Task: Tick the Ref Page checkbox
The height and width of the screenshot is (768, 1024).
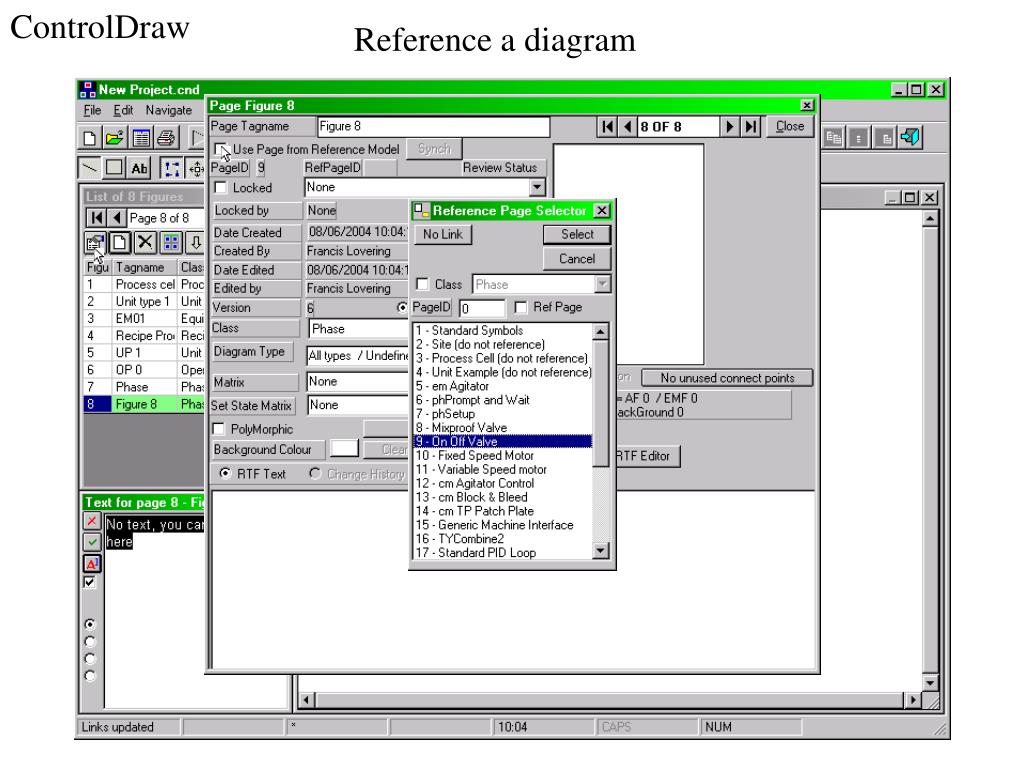Action: pyautogui.click(x=520, y=307)
